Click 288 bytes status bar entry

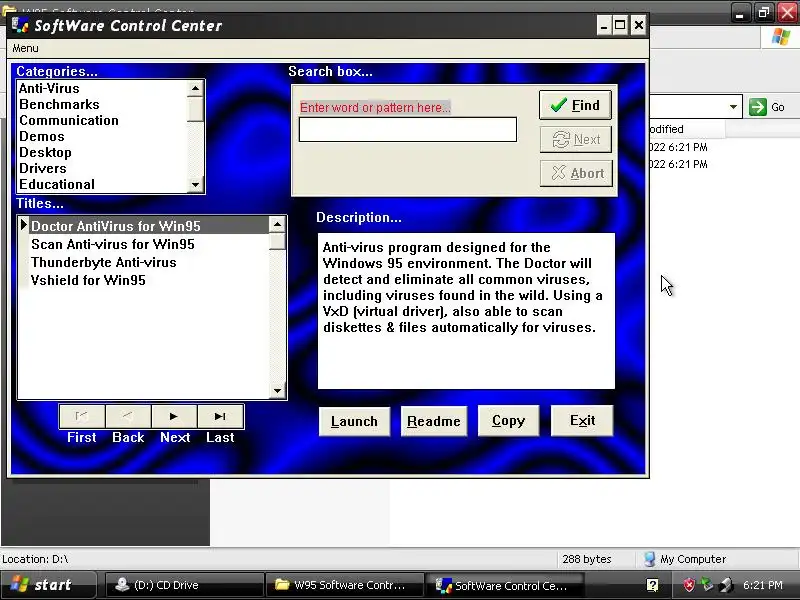click(x=587, y=559)
